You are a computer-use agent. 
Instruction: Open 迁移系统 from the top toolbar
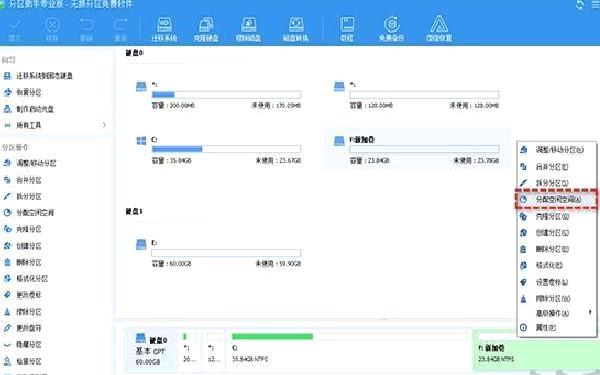(x=164, y=29)
